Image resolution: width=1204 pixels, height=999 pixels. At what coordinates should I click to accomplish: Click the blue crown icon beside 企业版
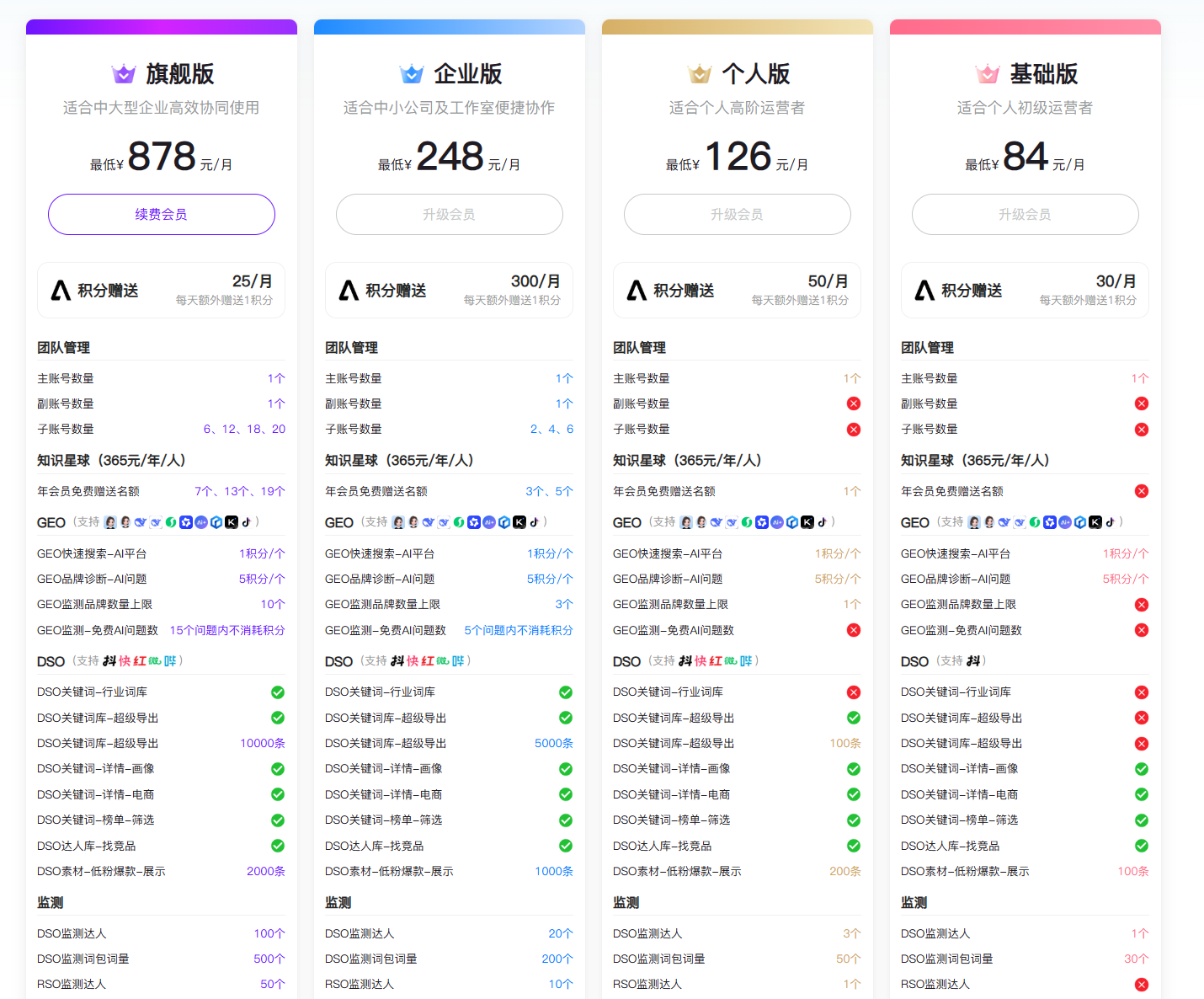pyautogui.click(x=412, y=74)
